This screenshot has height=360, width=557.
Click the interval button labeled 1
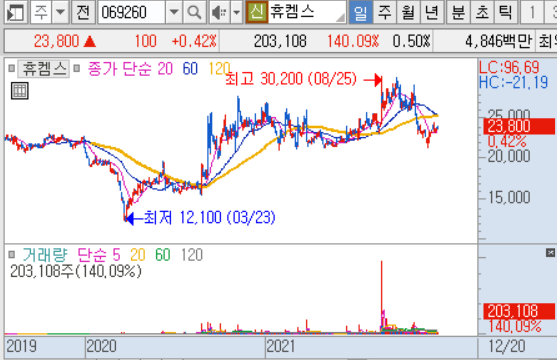(x=532, y=12)
